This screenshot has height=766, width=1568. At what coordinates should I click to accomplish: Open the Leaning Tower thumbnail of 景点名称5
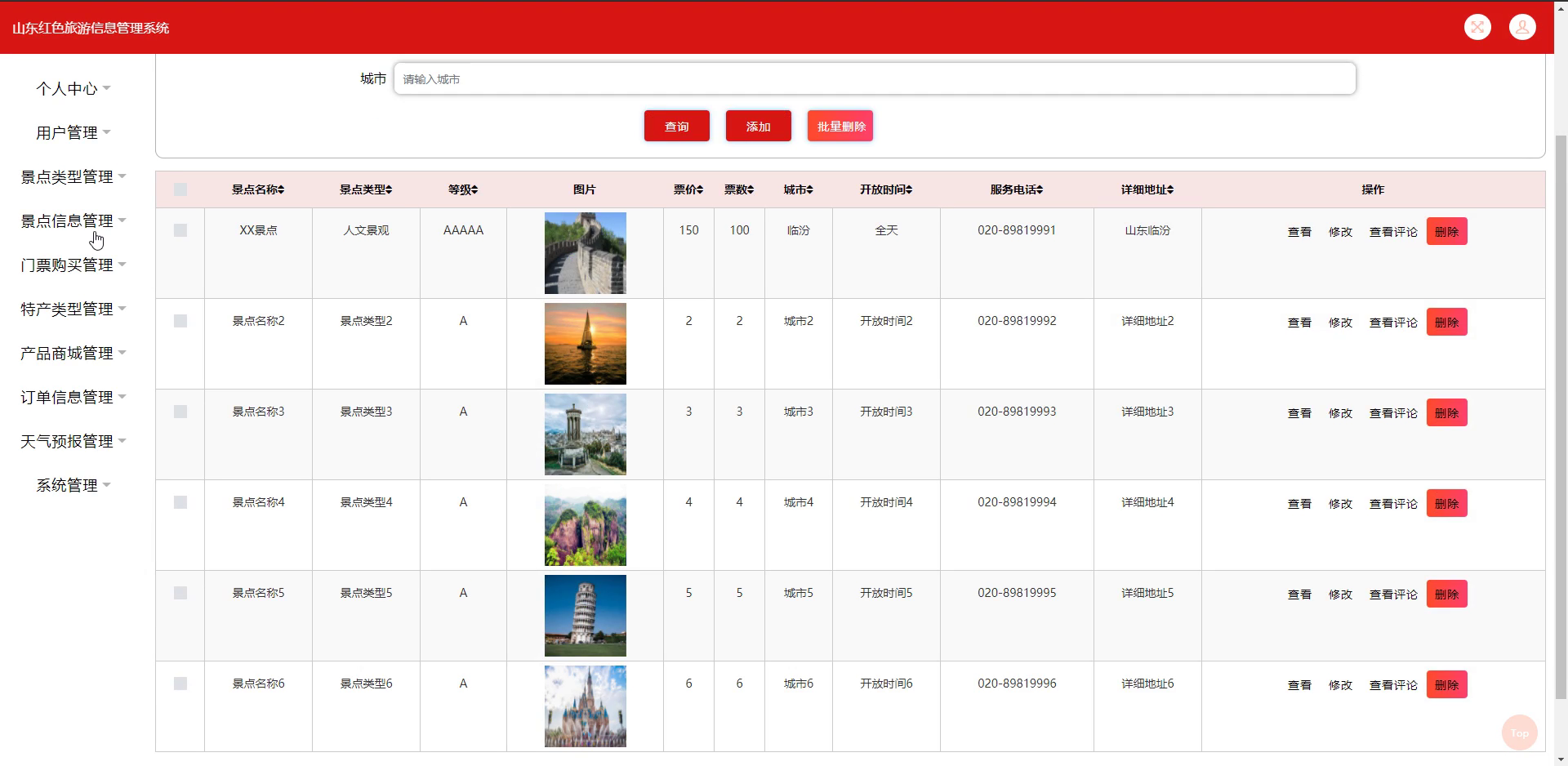(x=586, y=616)
